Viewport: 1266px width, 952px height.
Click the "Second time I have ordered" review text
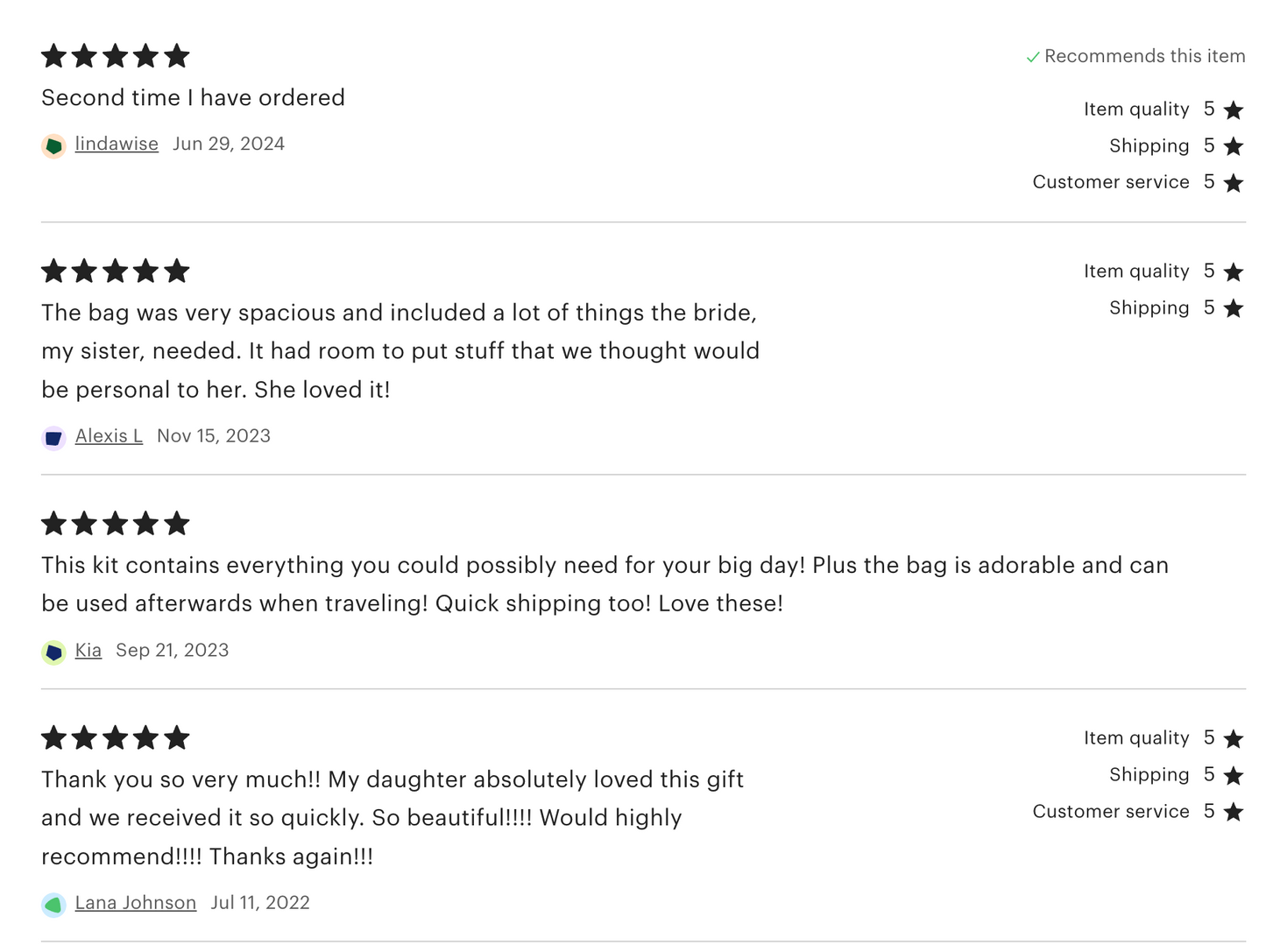tap(193, 97)
